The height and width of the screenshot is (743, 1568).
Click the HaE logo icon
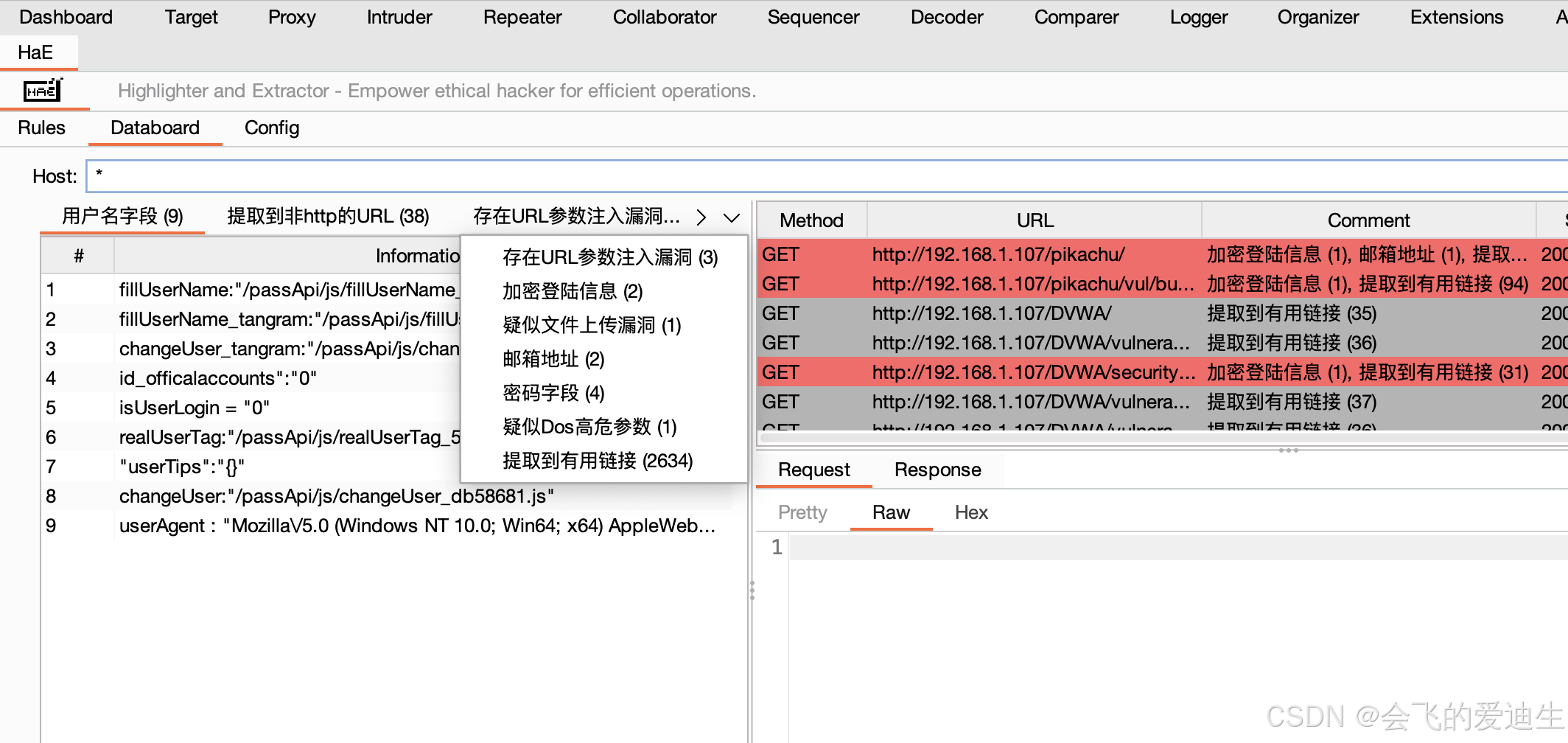[x=43, y=91]
